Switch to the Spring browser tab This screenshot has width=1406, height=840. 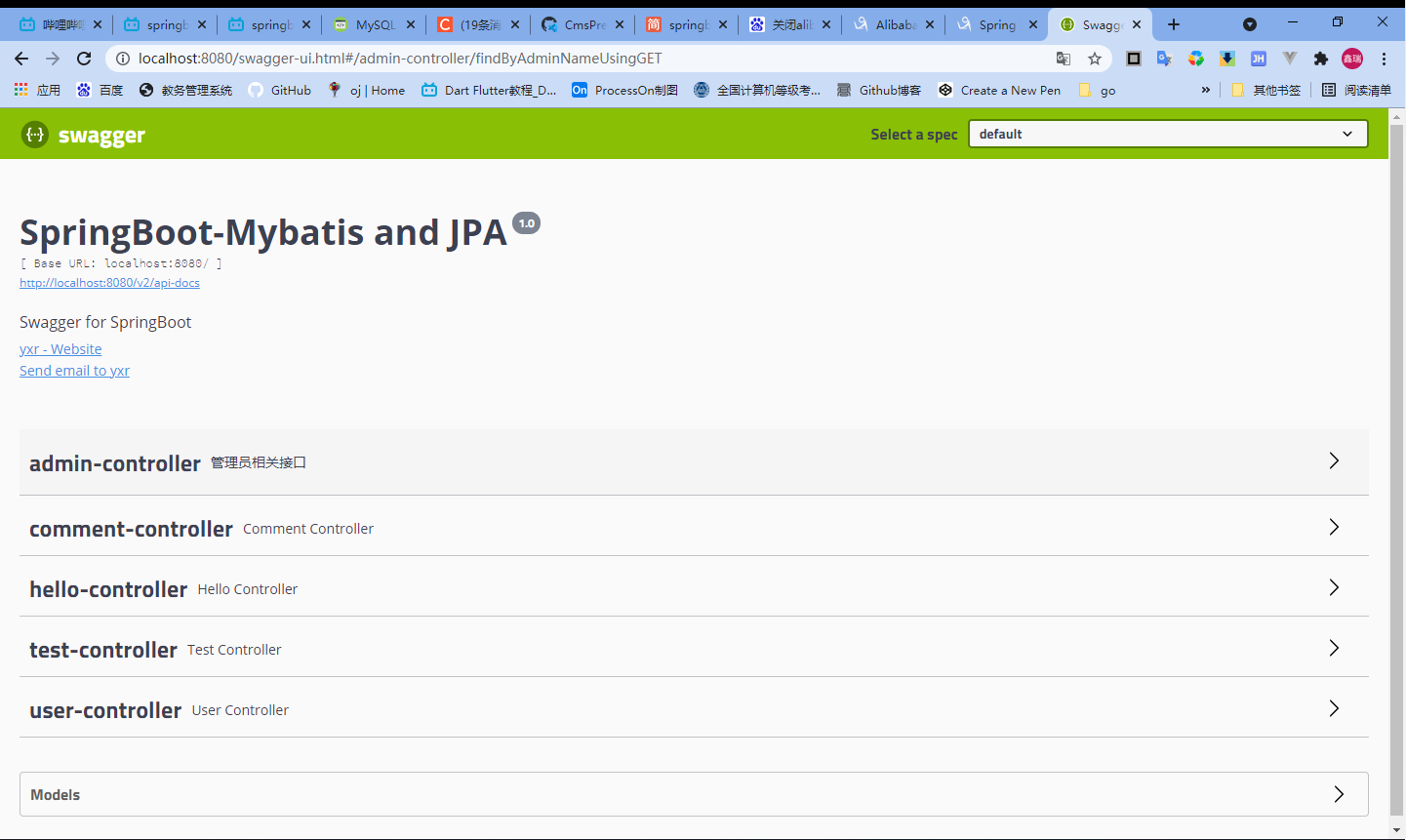pos(996,24)
